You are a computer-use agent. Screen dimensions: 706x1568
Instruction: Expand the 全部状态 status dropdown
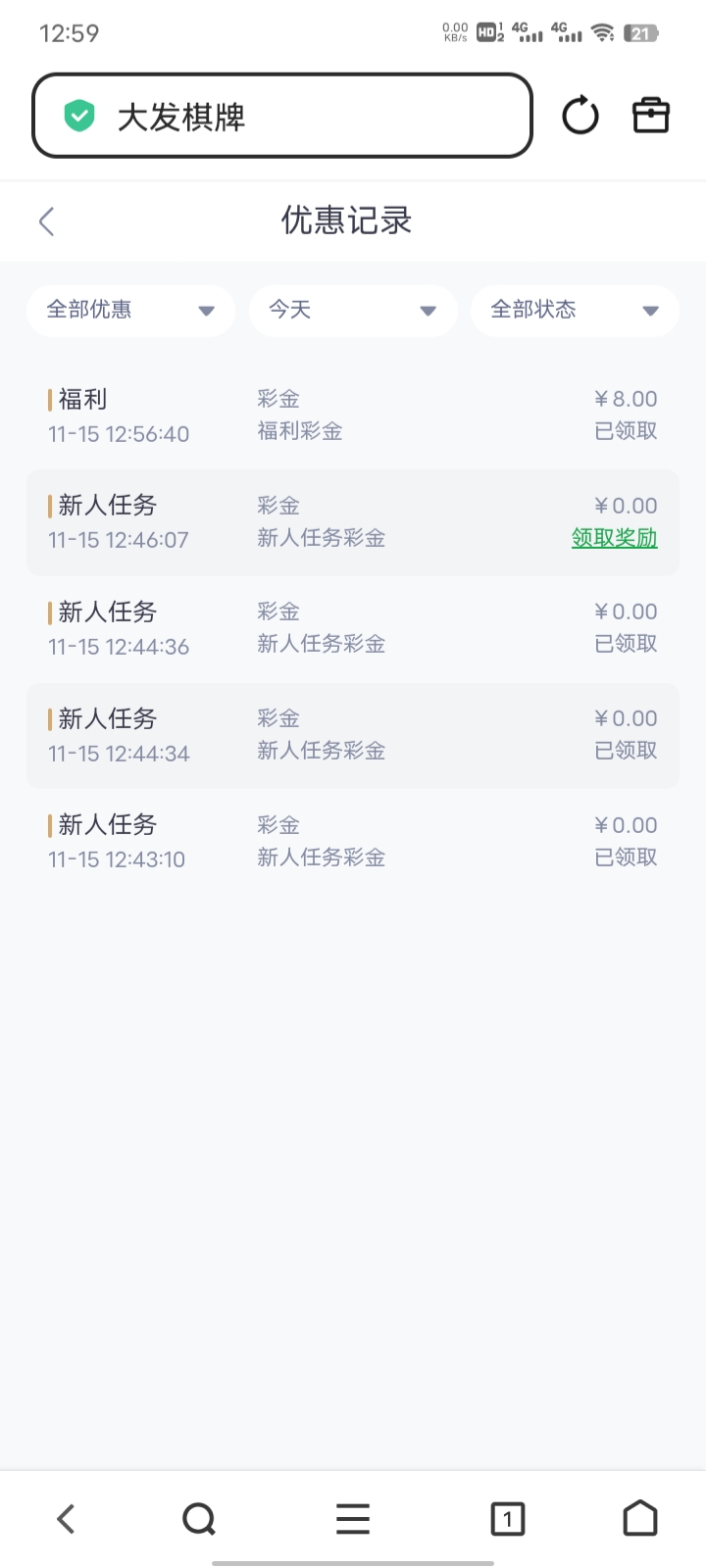coord(575,311)
